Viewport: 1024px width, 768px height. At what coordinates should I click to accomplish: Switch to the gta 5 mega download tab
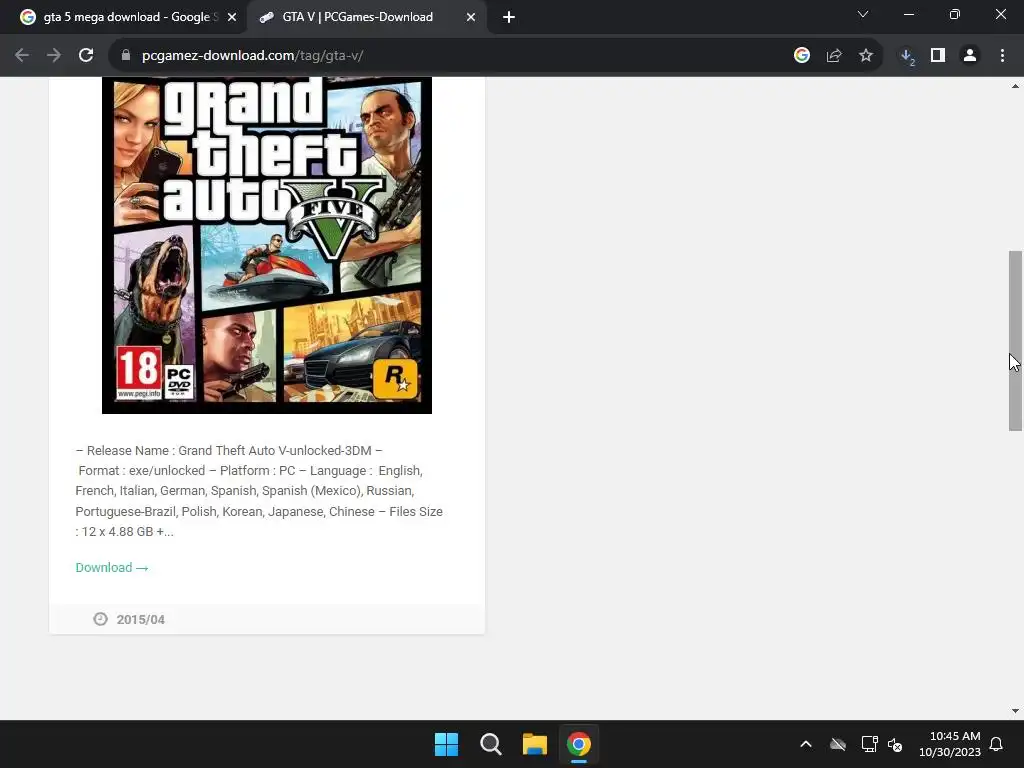128,17
